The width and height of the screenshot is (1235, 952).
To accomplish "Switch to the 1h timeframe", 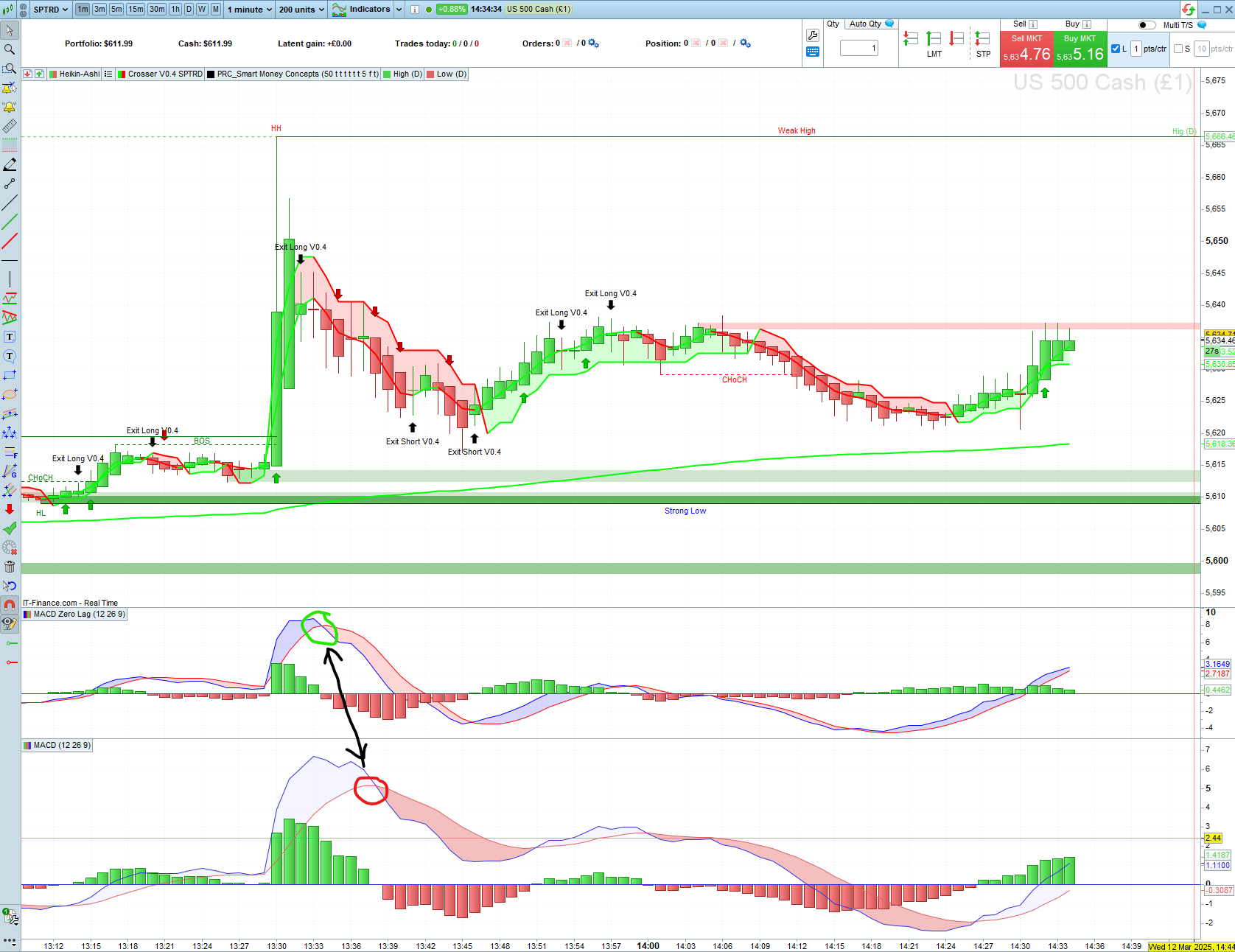I will tap(175, 10).
